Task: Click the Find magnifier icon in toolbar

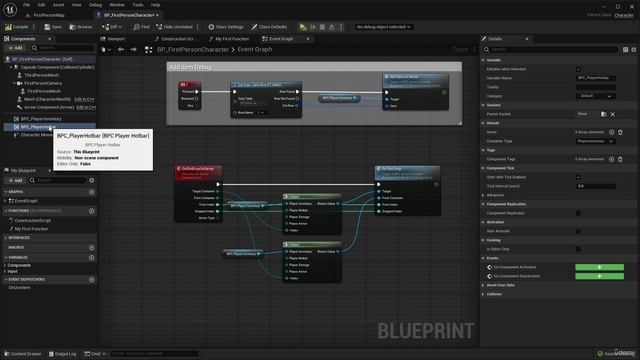Action: (x=136, y=27)
